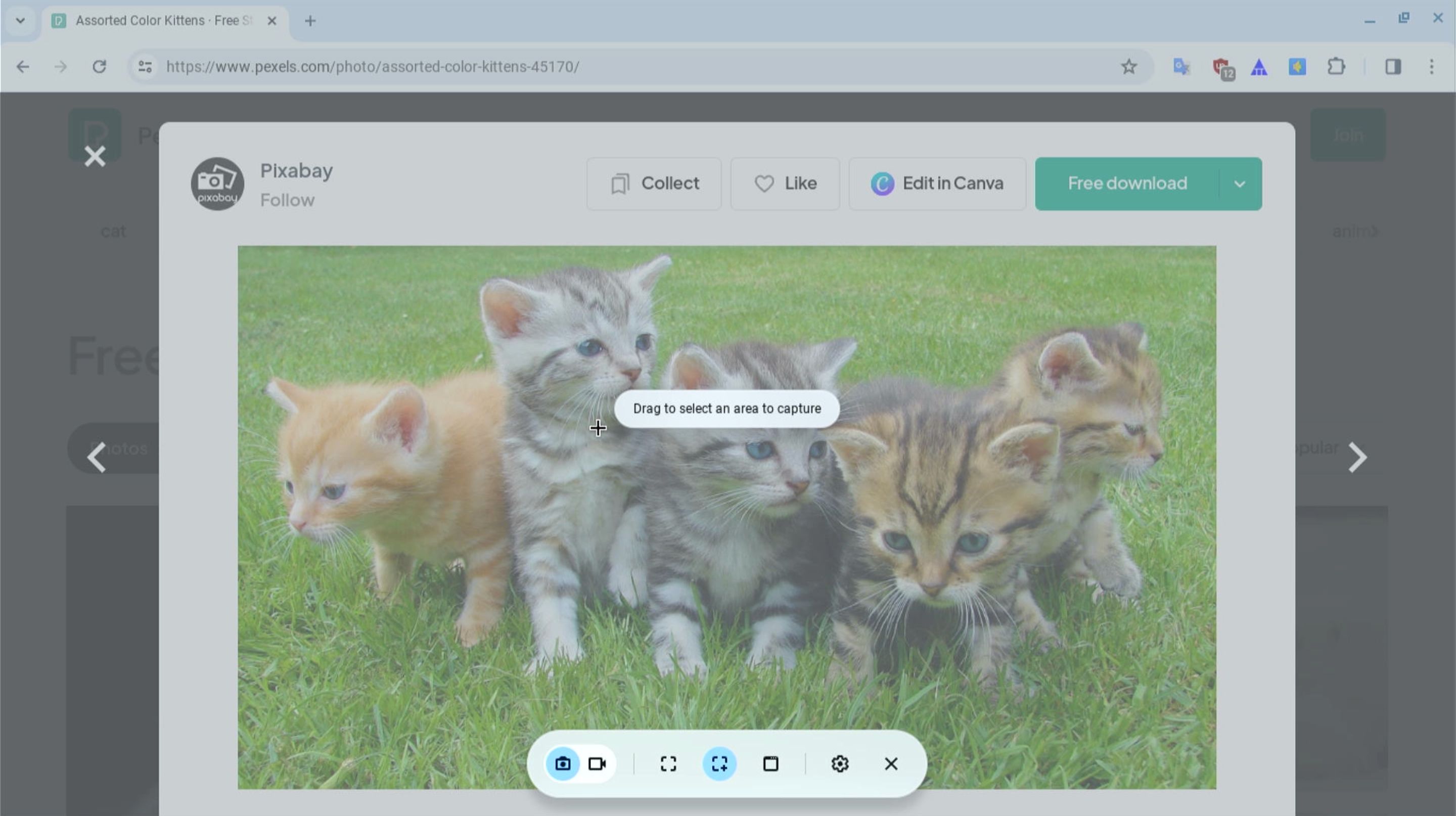Image resolution: width=1456 pixels, height=816 pixels.
Task: Open the tab search dropdown
Action: point(21,20)
